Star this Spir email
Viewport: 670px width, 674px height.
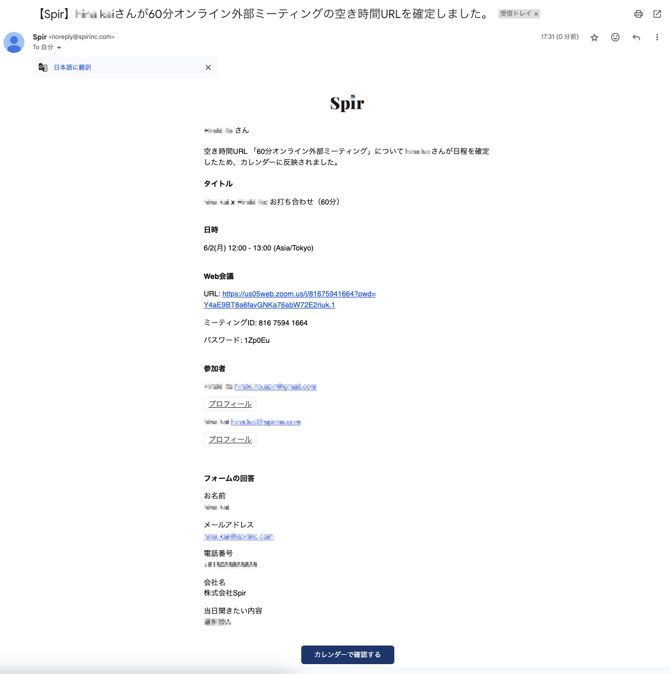(x=594, y=37)
